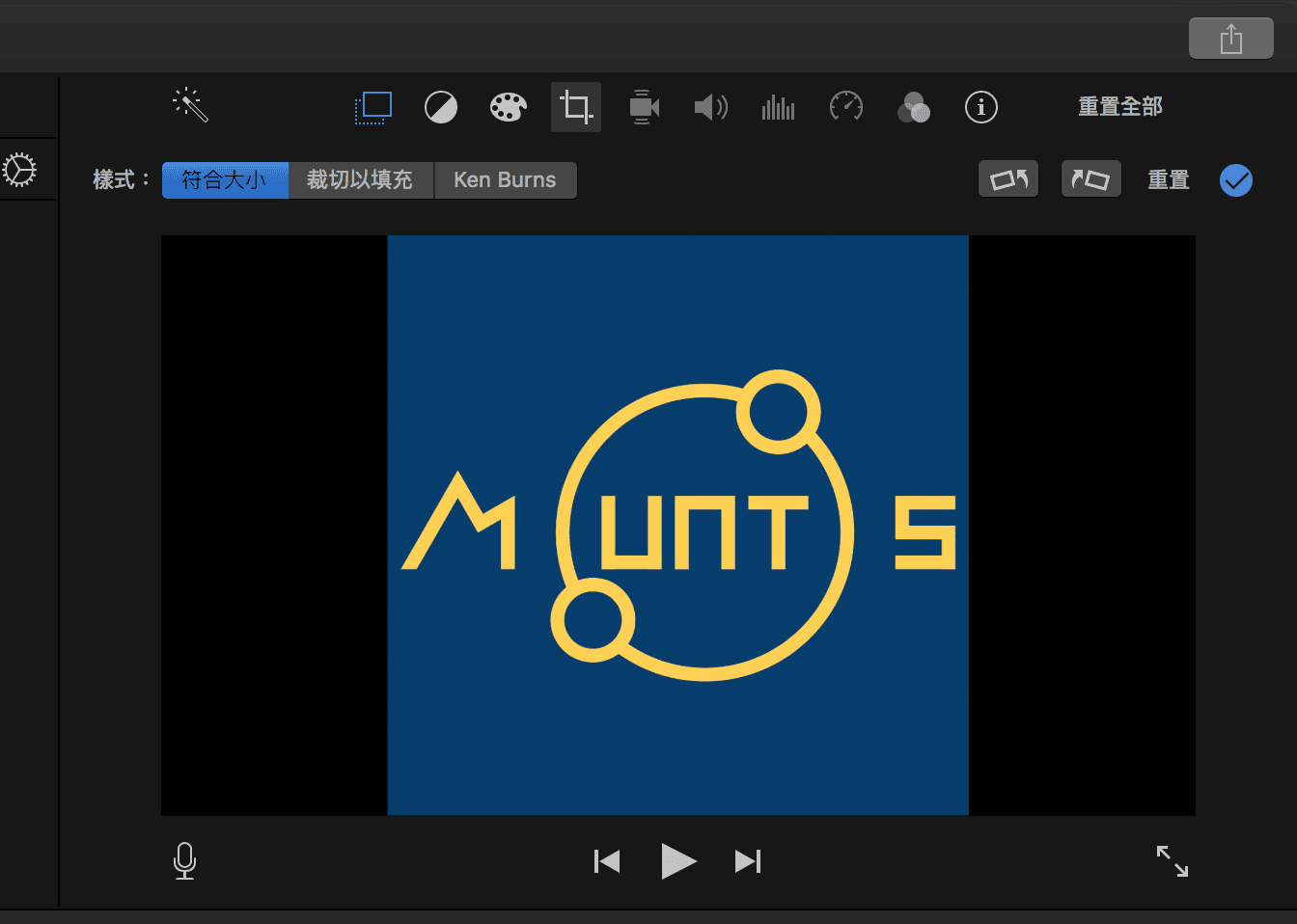The width and height of the screenshot is (1297, 924).
Task: Open the clip filter and audio effects tool
Action: (x=914, y=107)
